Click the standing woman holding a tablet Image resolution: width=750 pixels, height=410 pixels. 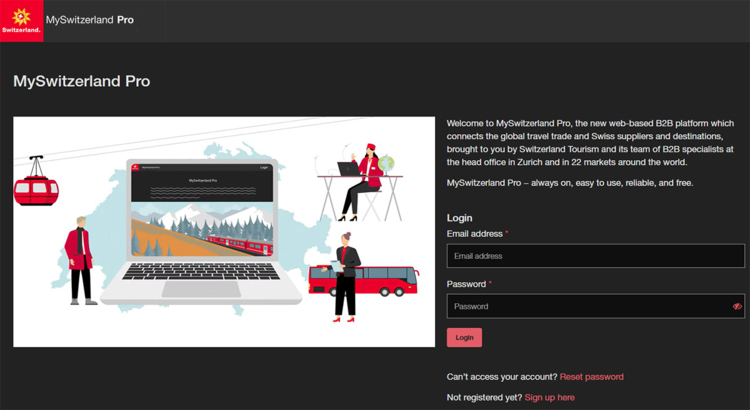tap(346, 274)
